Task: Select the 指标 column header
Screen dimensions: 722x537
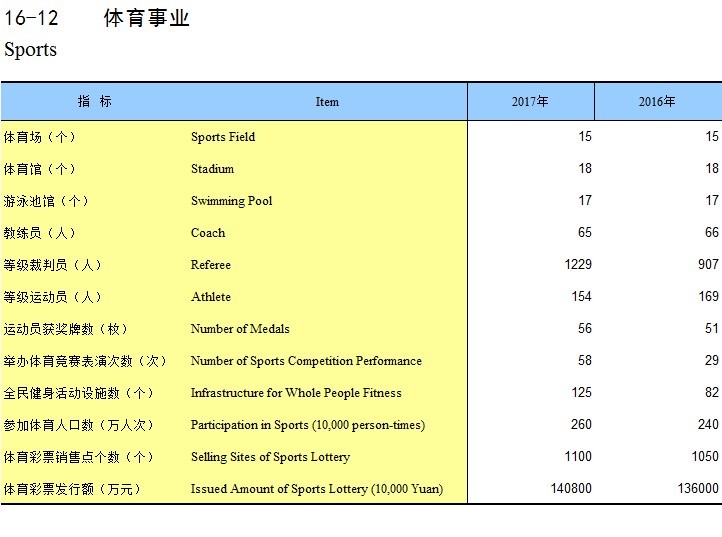Action: (x=95, y=102)
